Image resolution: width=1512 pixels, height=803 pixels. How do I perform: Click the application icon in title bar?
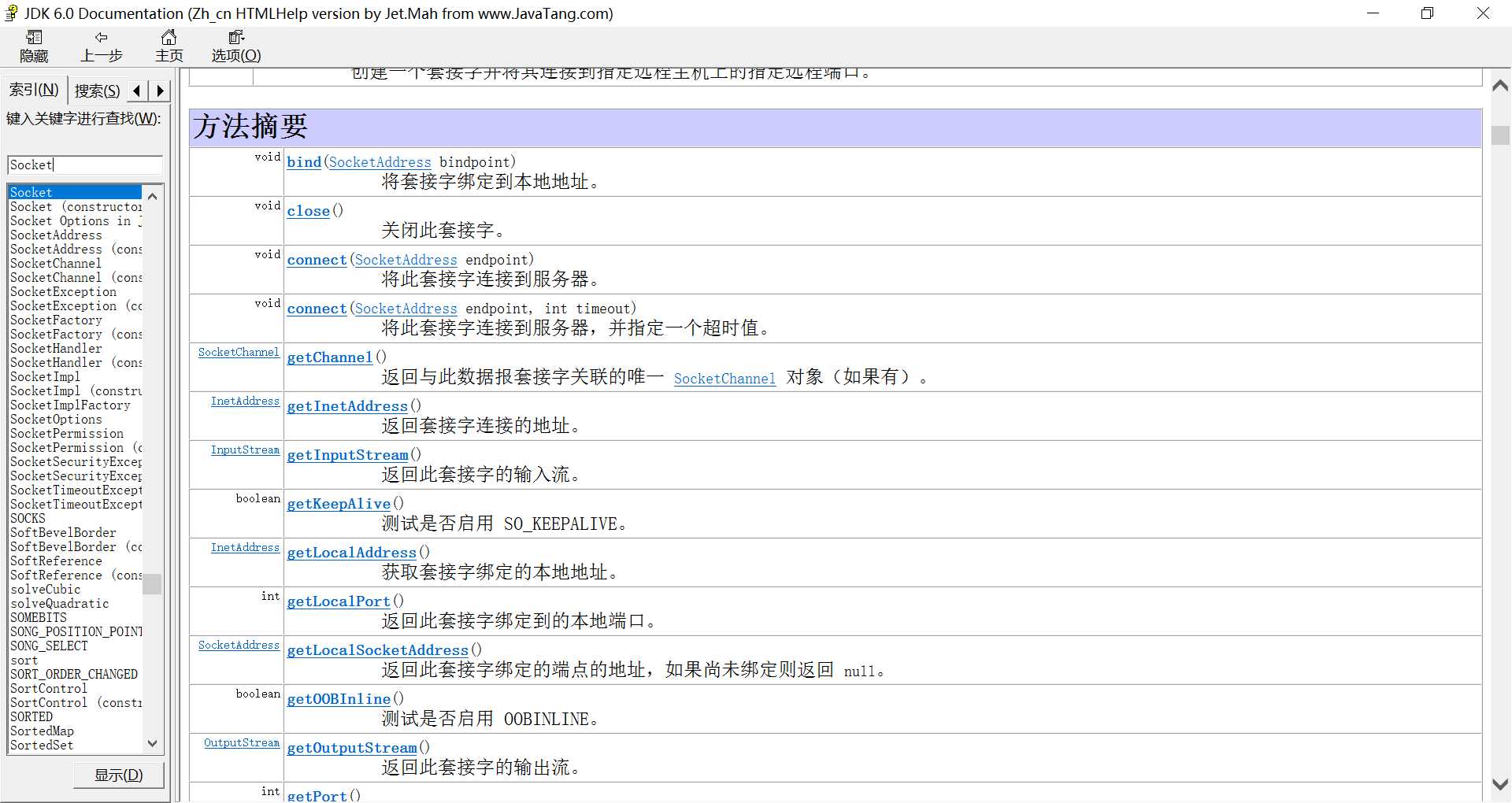[x=11, y=13]
